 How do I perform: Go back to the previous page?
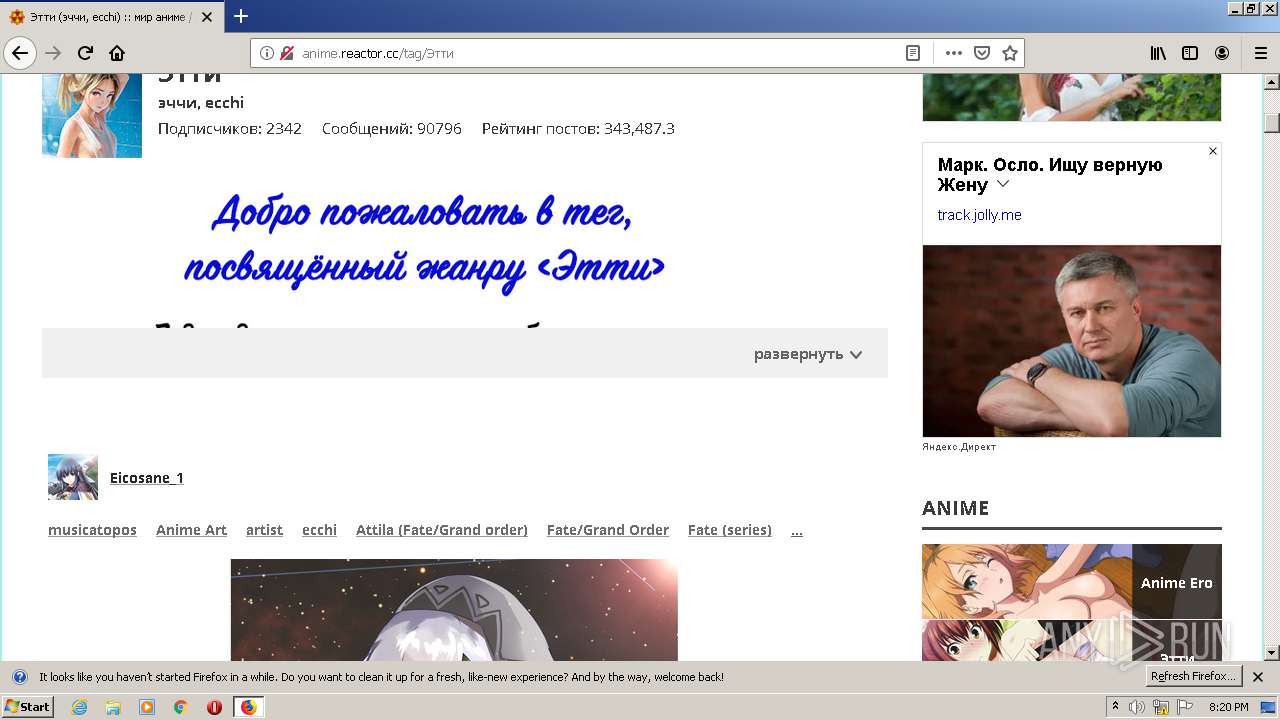pyautogui.click(x=20, y=53)
